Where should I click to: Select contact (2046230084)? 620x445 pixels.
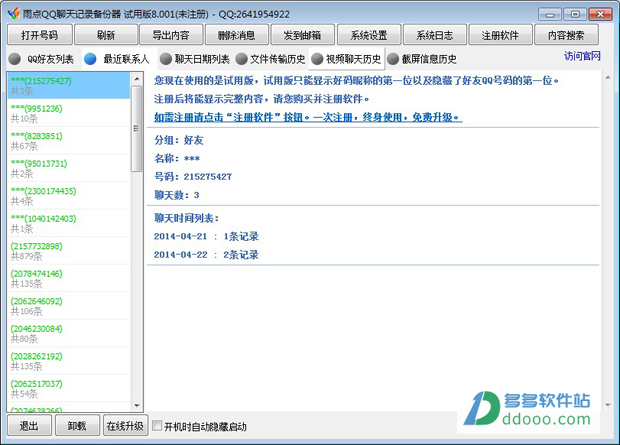(x=69, y=333)
